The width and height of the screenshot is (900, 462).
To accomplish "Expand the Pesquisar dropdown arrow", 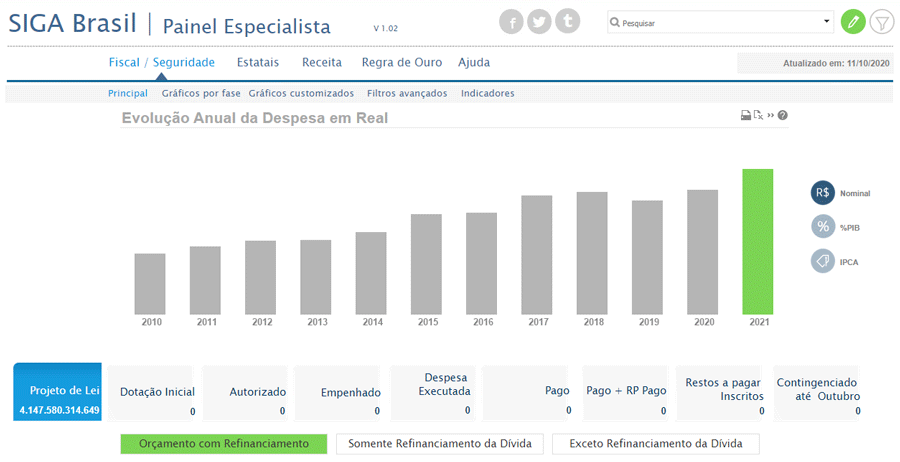I will click(826, 21).
